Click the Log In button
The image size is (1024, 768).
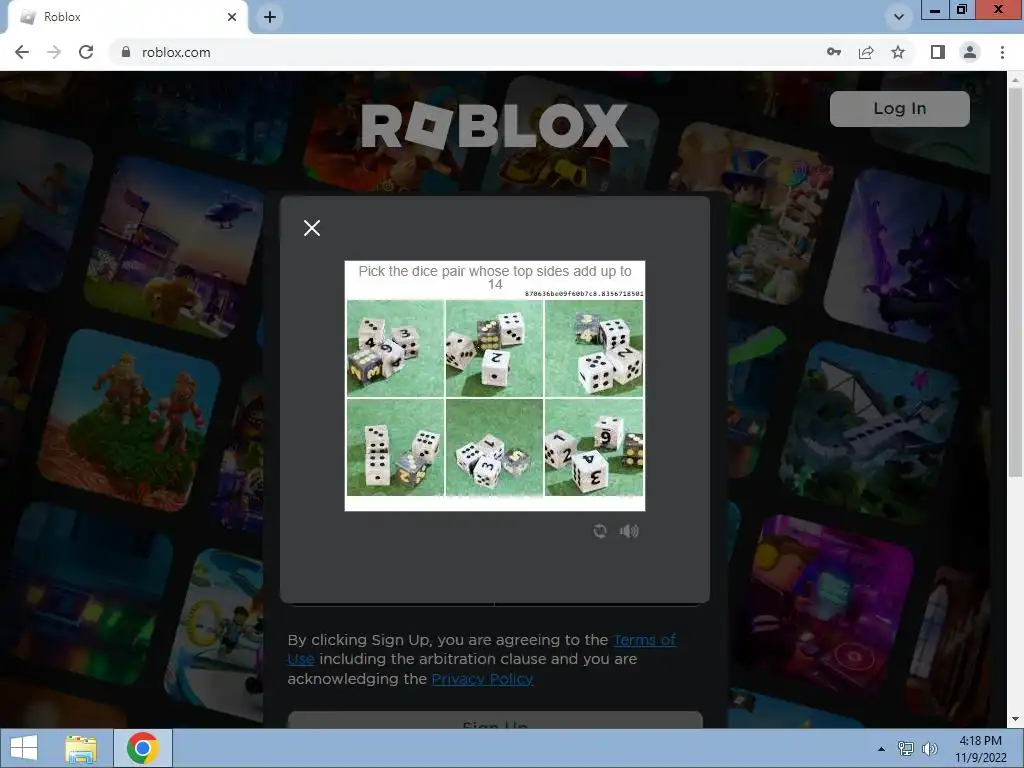click(899, 108)
